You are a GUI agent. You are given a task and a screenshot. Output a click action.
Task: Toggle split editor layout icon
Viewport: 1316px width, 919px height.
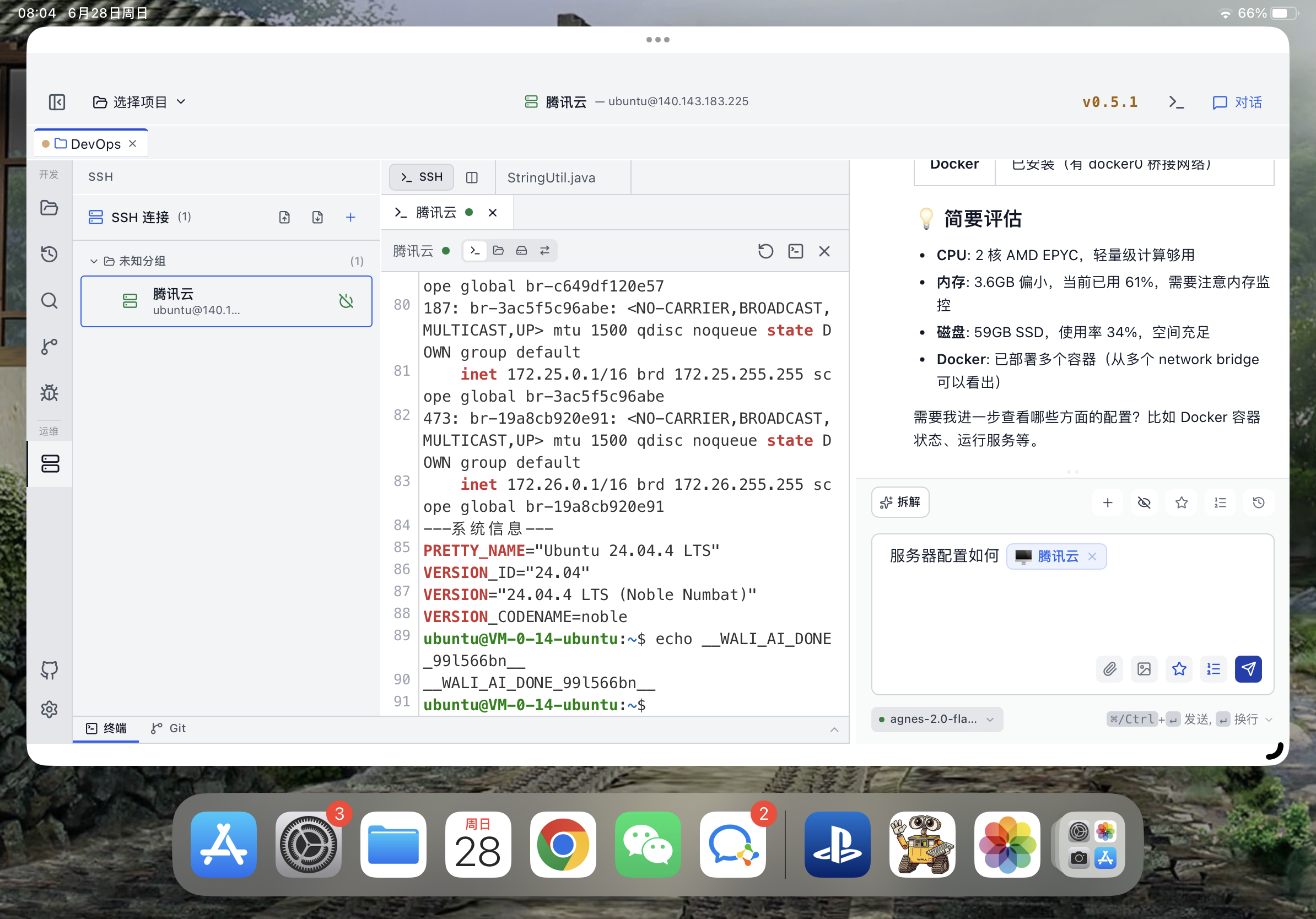click(472, 177)
